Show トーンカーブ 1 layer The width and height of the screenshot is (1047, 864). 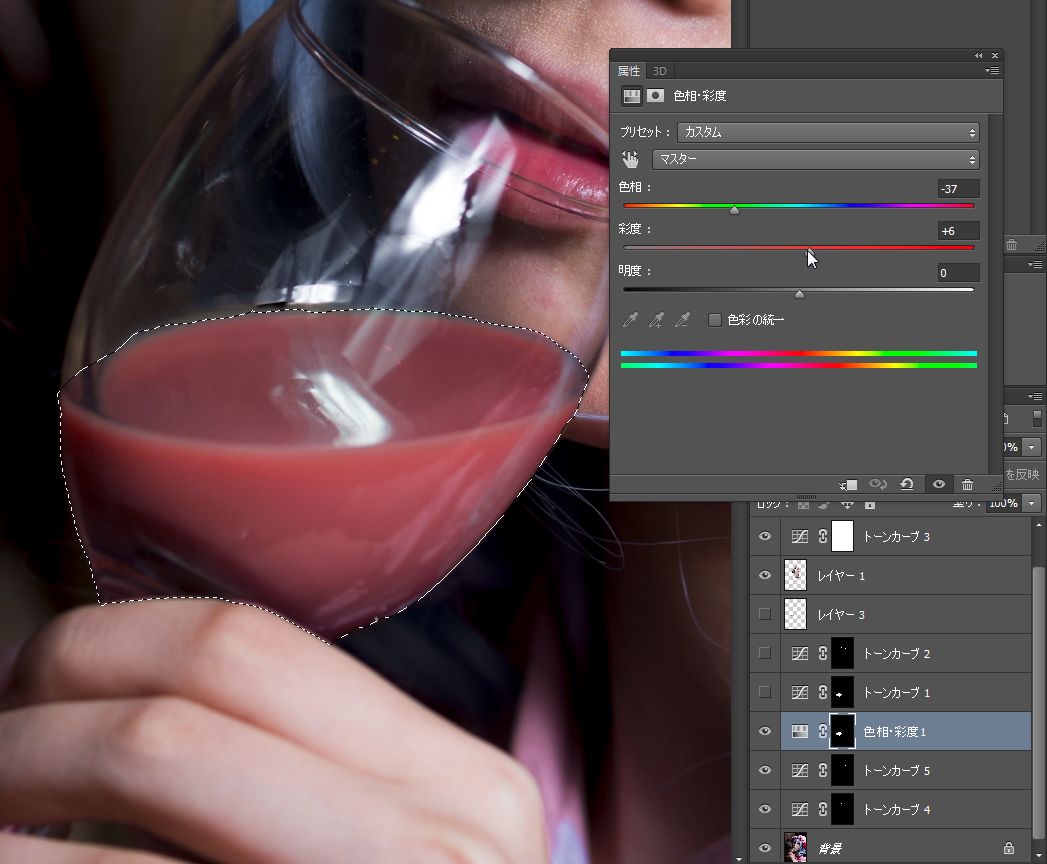pyautogui.click(x=765, y=692)
